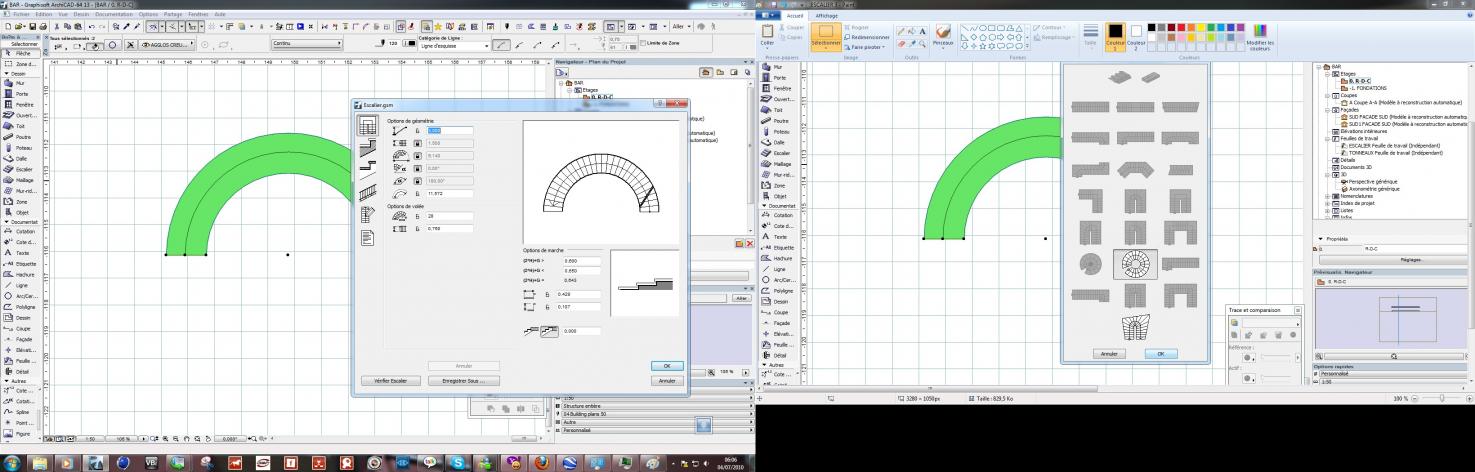Click OK in the Escalier.gsm dialog
Screen dimensions: 1475x472
point(666,366)
